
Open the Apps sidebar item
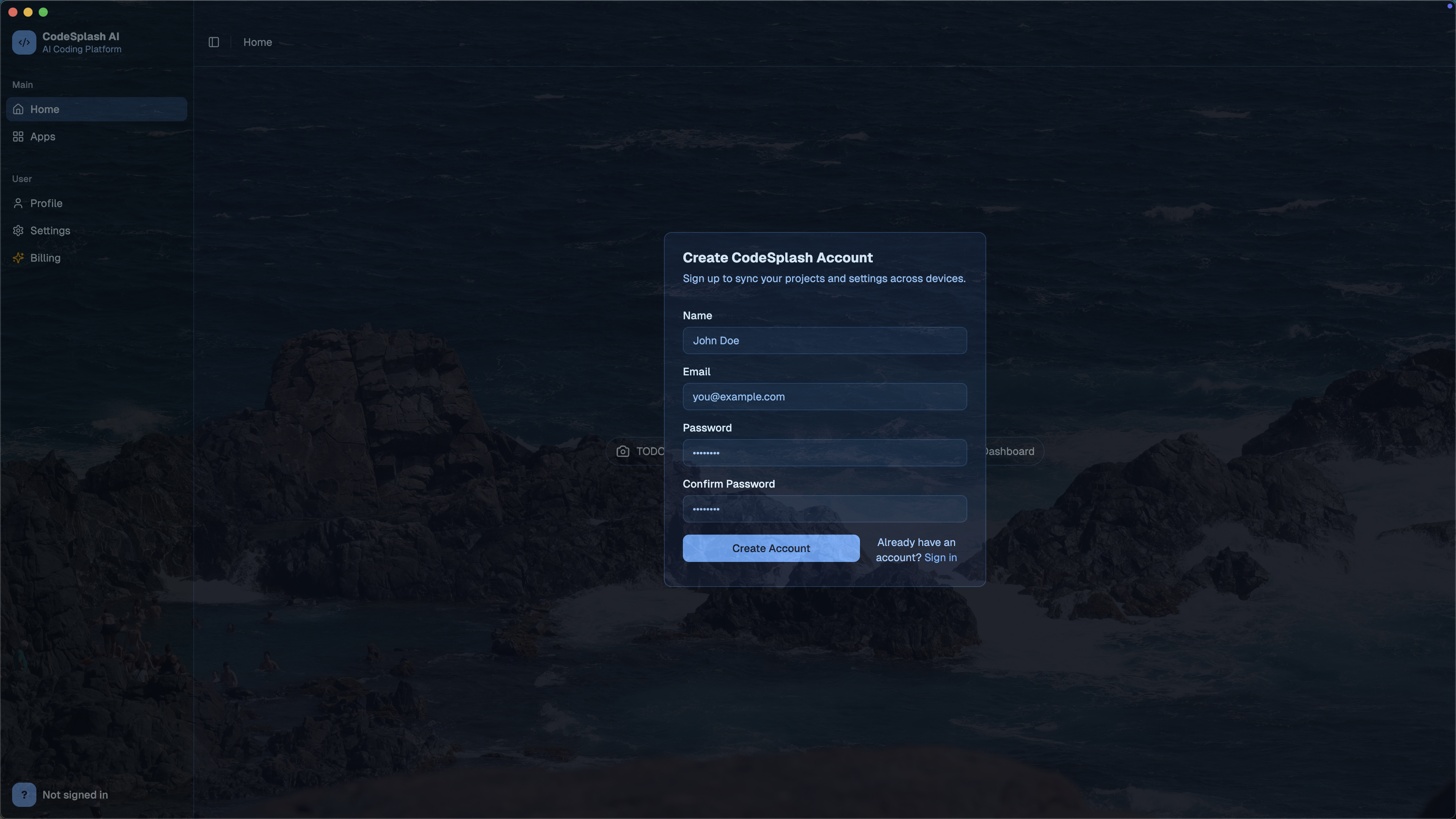(x=42, y=137)
